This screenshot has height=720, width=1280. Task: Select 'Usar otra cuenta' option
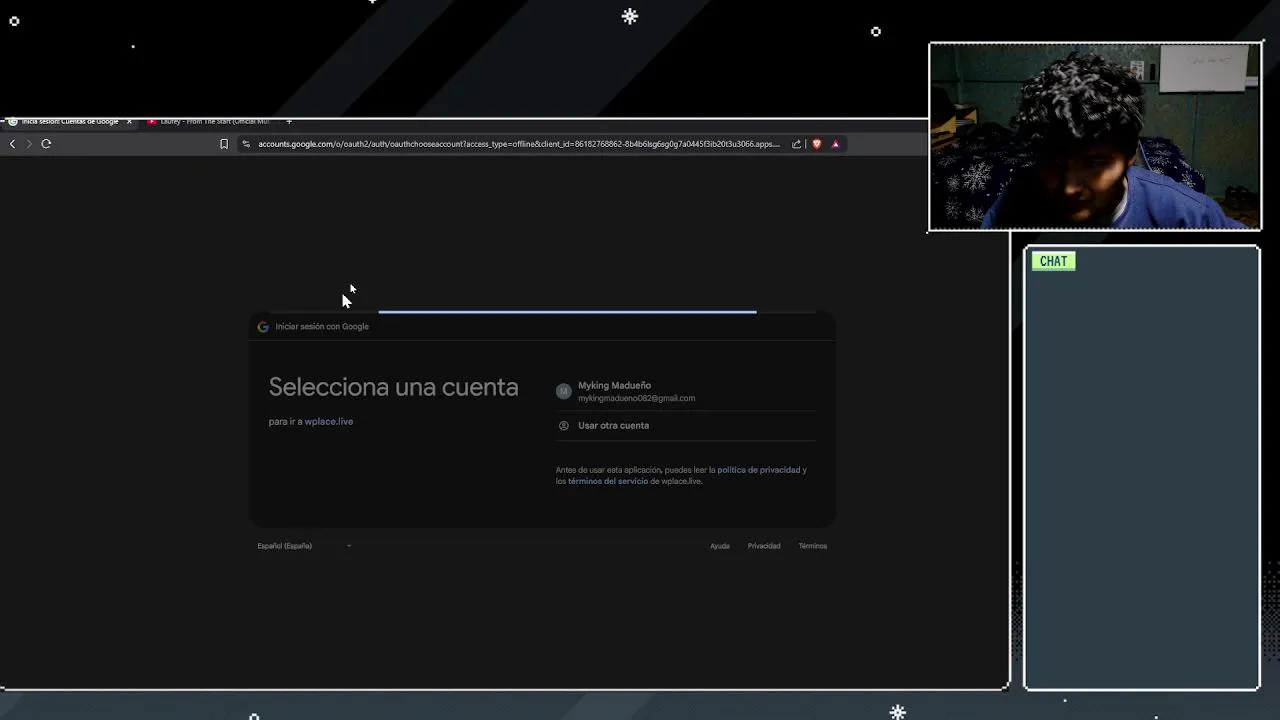[686, 425]
